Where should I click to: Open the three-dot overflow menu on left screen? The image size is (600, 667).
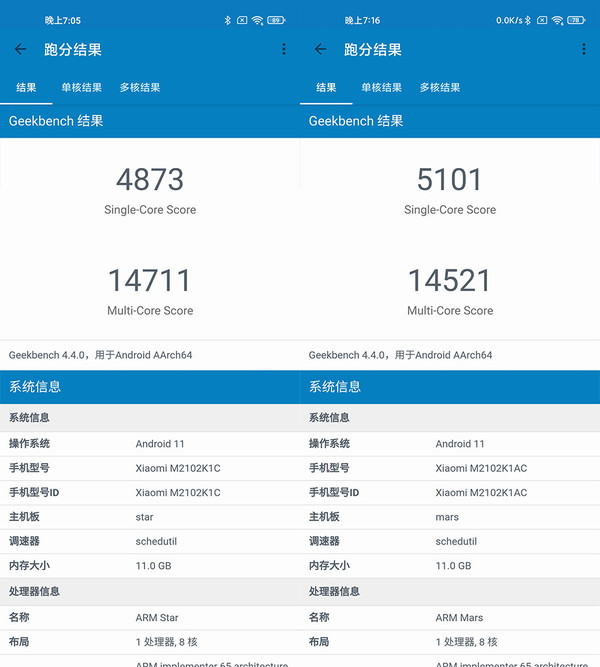(284, 49)
